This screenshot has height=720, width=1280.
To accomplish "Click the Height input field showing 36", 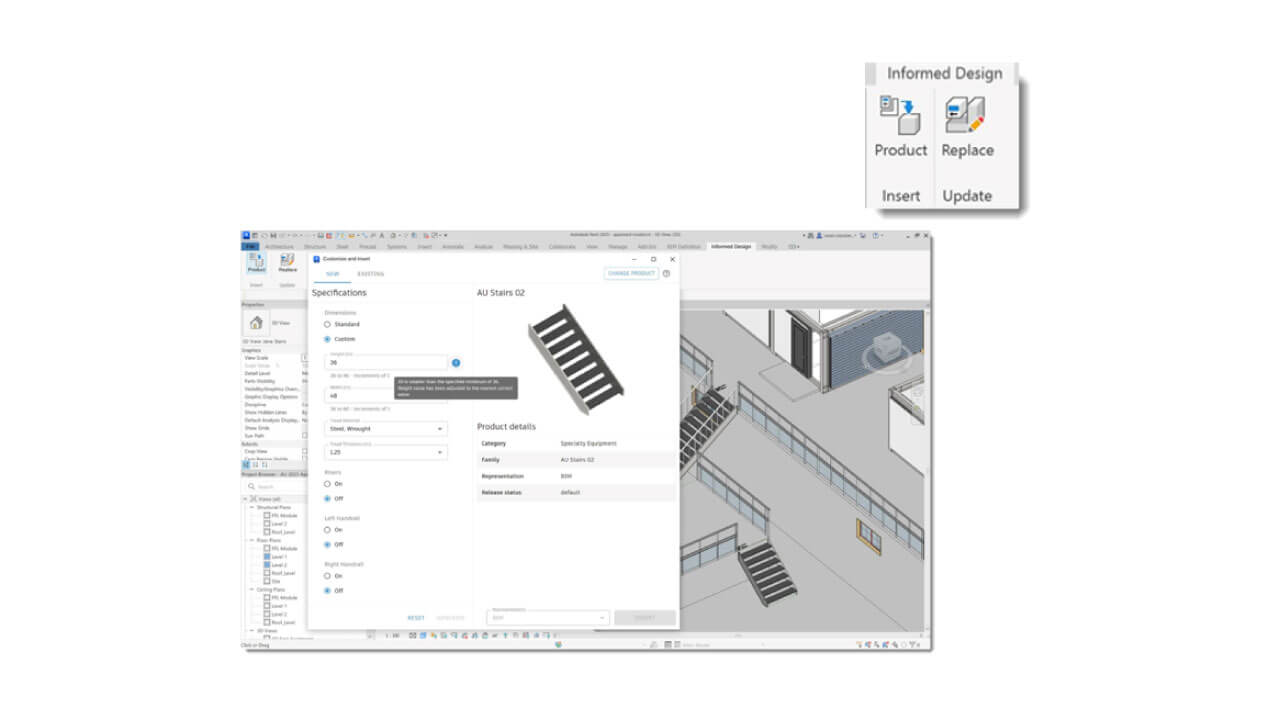I will (x=386, y=362).
